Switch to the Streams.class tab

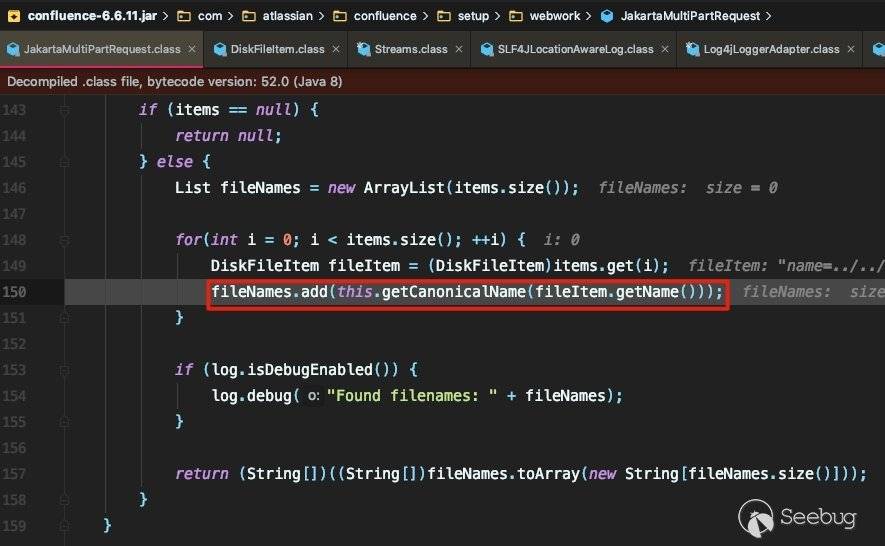pos(411,50)
